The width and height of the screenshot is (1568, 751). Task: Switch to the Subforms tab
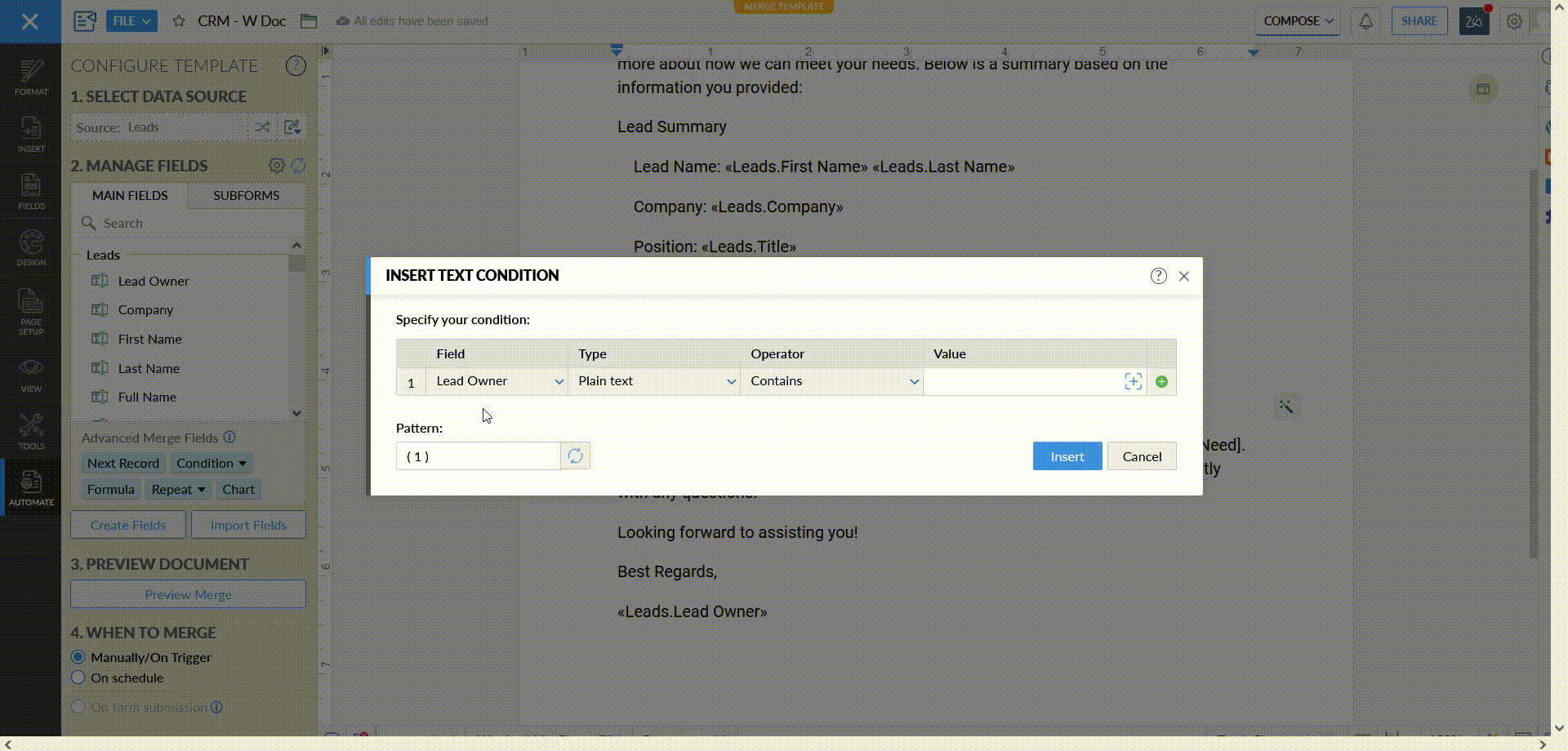[246, 196]
